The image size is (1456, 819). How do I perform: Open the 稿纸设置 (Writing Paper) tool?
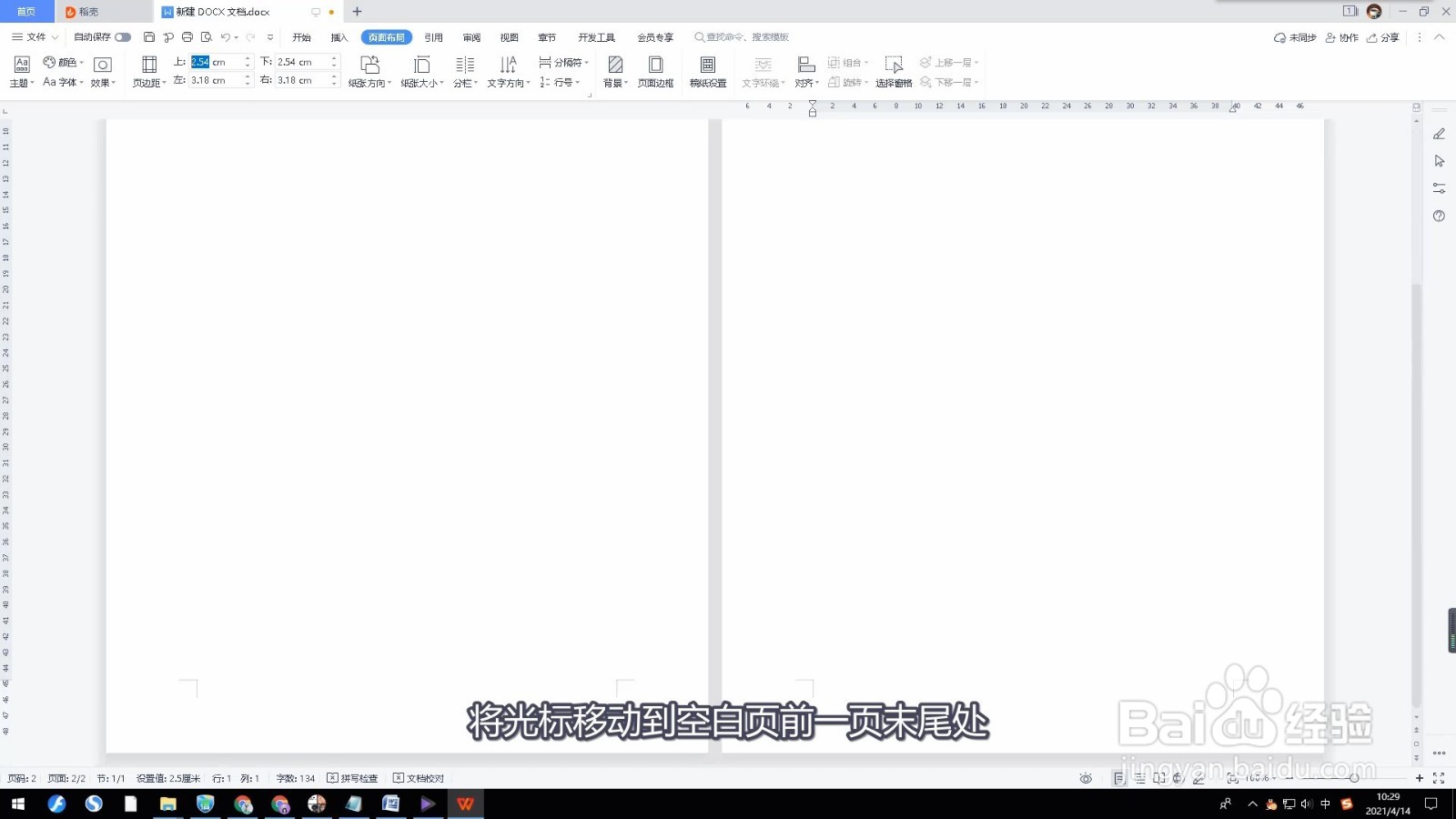coord(708,70)
